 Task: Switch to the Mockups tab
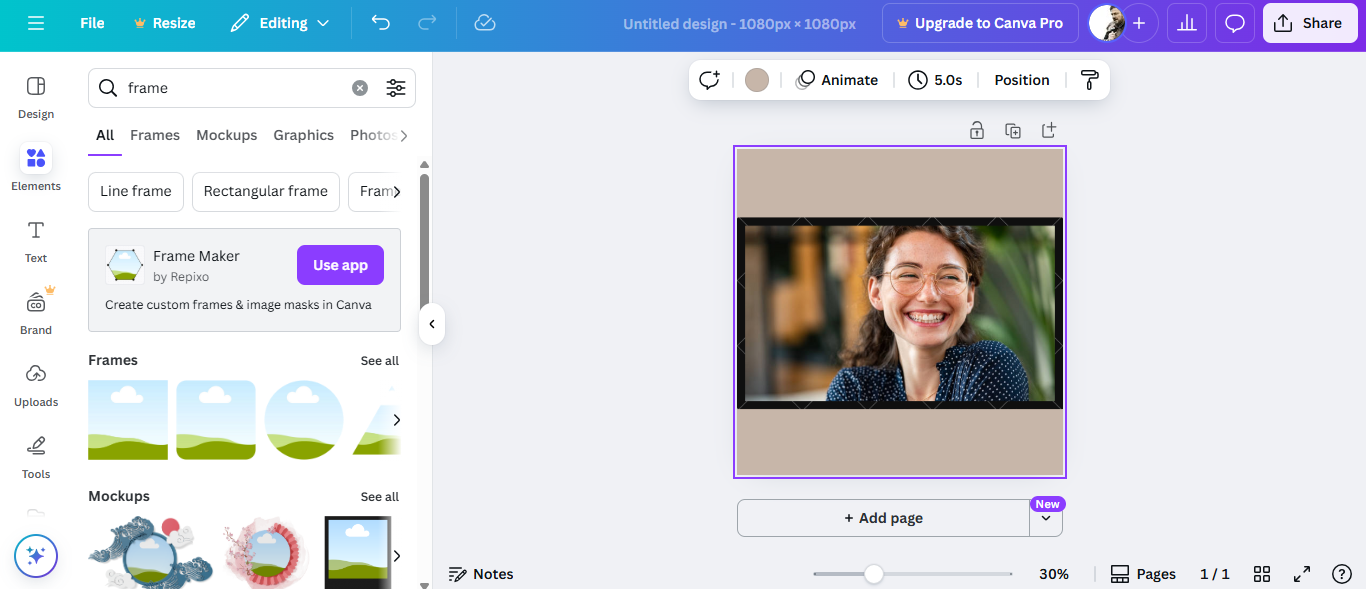[226, 135]
